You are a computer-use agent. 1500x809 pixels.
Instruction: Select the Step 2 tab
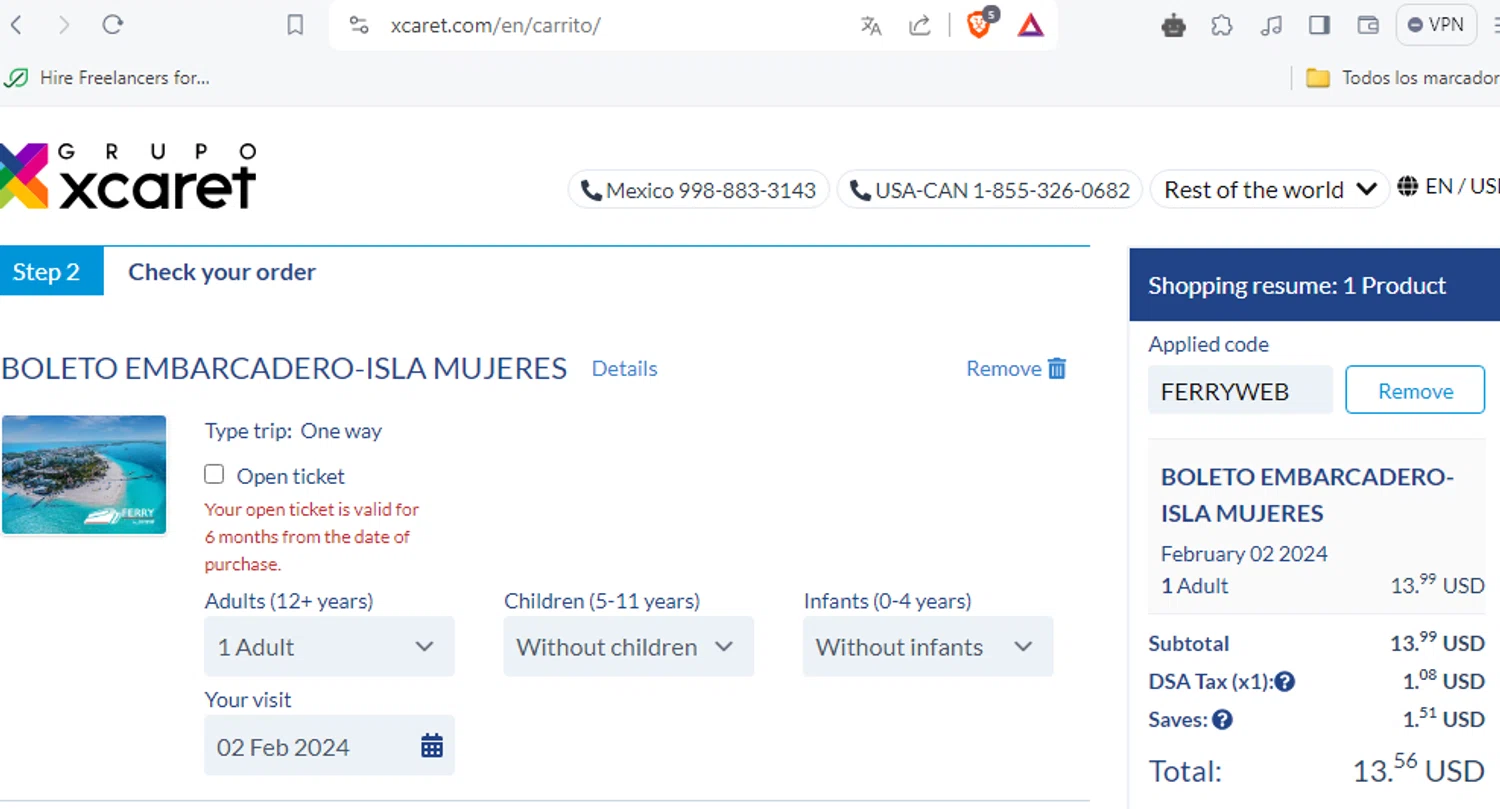point(51,272)
